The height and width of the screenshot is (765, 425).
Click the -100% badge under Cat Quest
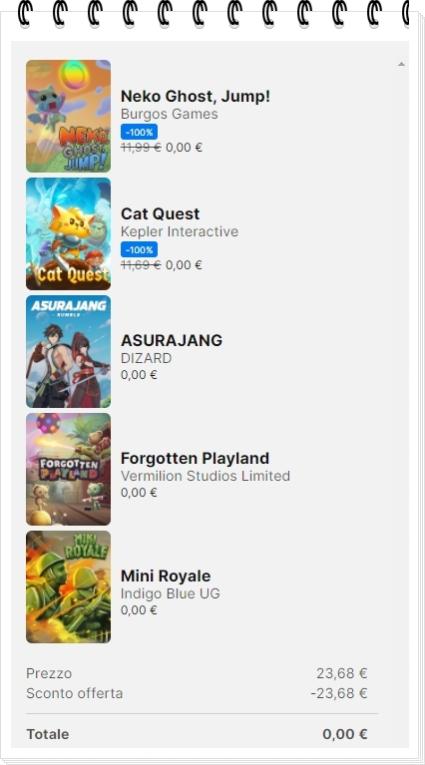tap(139, 249)
